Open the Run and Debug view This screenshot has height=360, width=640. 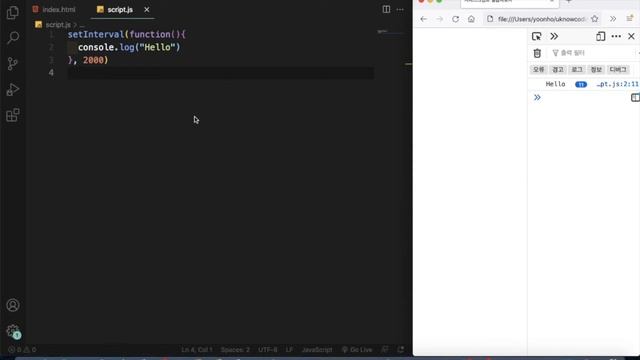(13, 89)
